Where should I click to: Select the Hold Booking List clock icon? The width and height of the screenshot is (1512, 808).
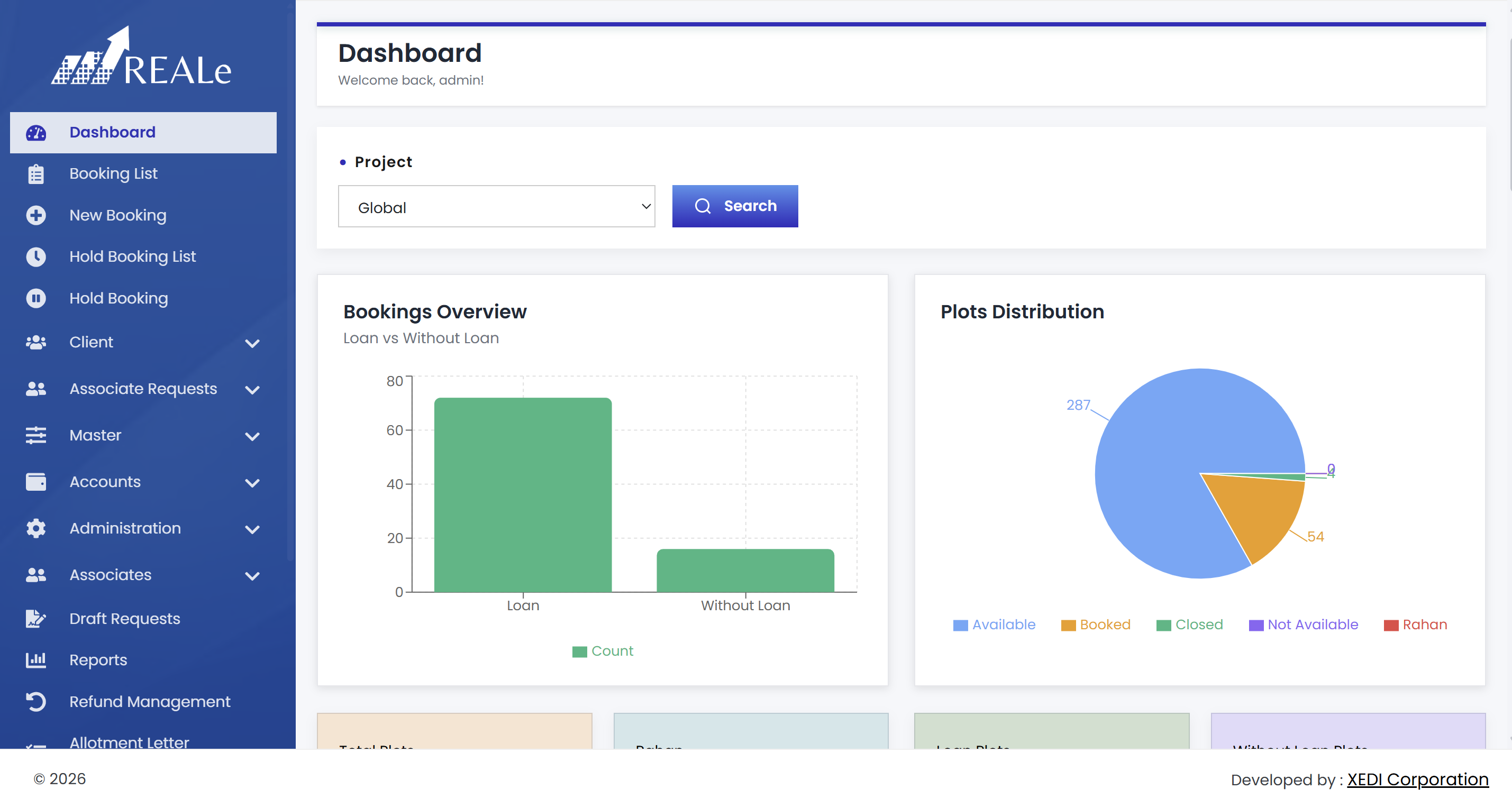tap(36, 256)
